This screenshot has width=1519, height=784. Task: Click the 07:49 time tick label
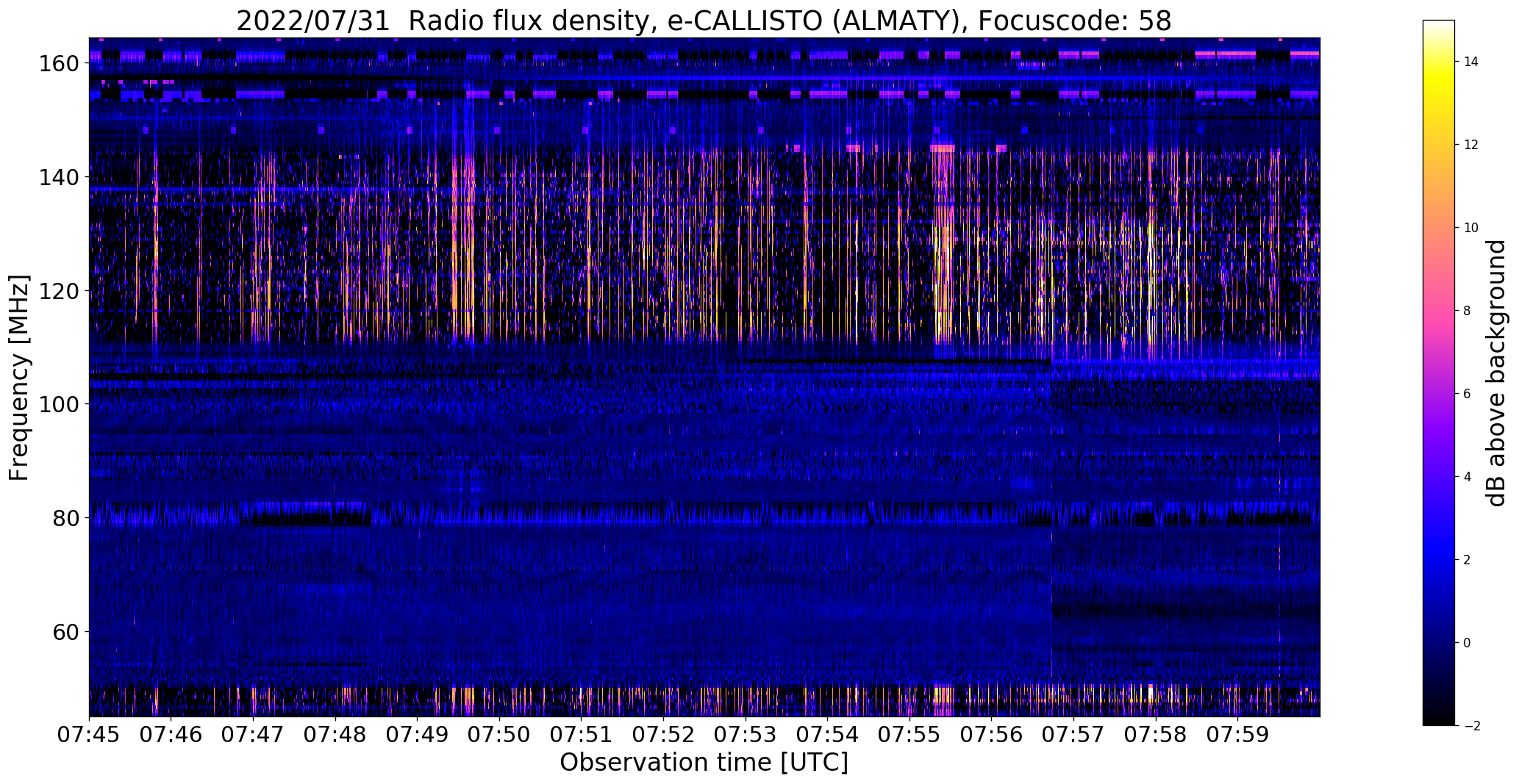tap(417, 736)
